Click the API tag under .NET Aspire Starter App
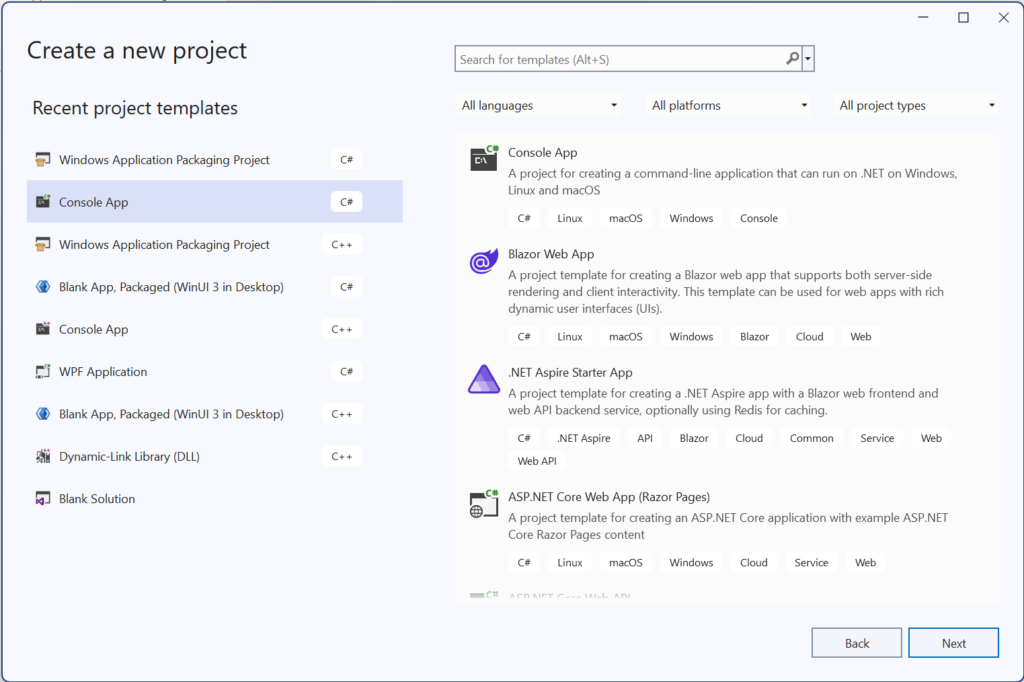 [645, 438]
